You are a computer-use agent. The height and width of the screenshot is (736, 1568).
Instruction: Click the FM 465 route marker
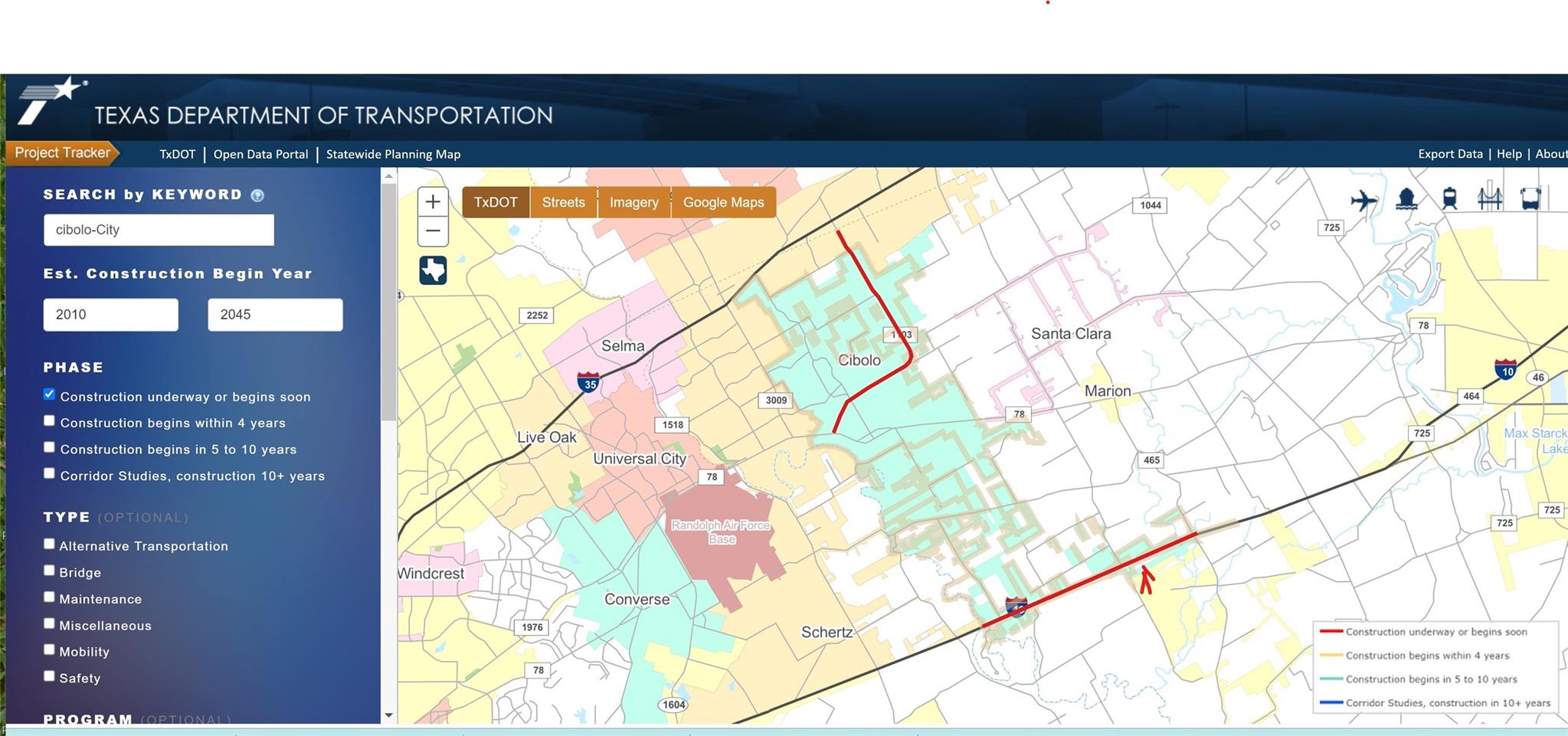1151,460
